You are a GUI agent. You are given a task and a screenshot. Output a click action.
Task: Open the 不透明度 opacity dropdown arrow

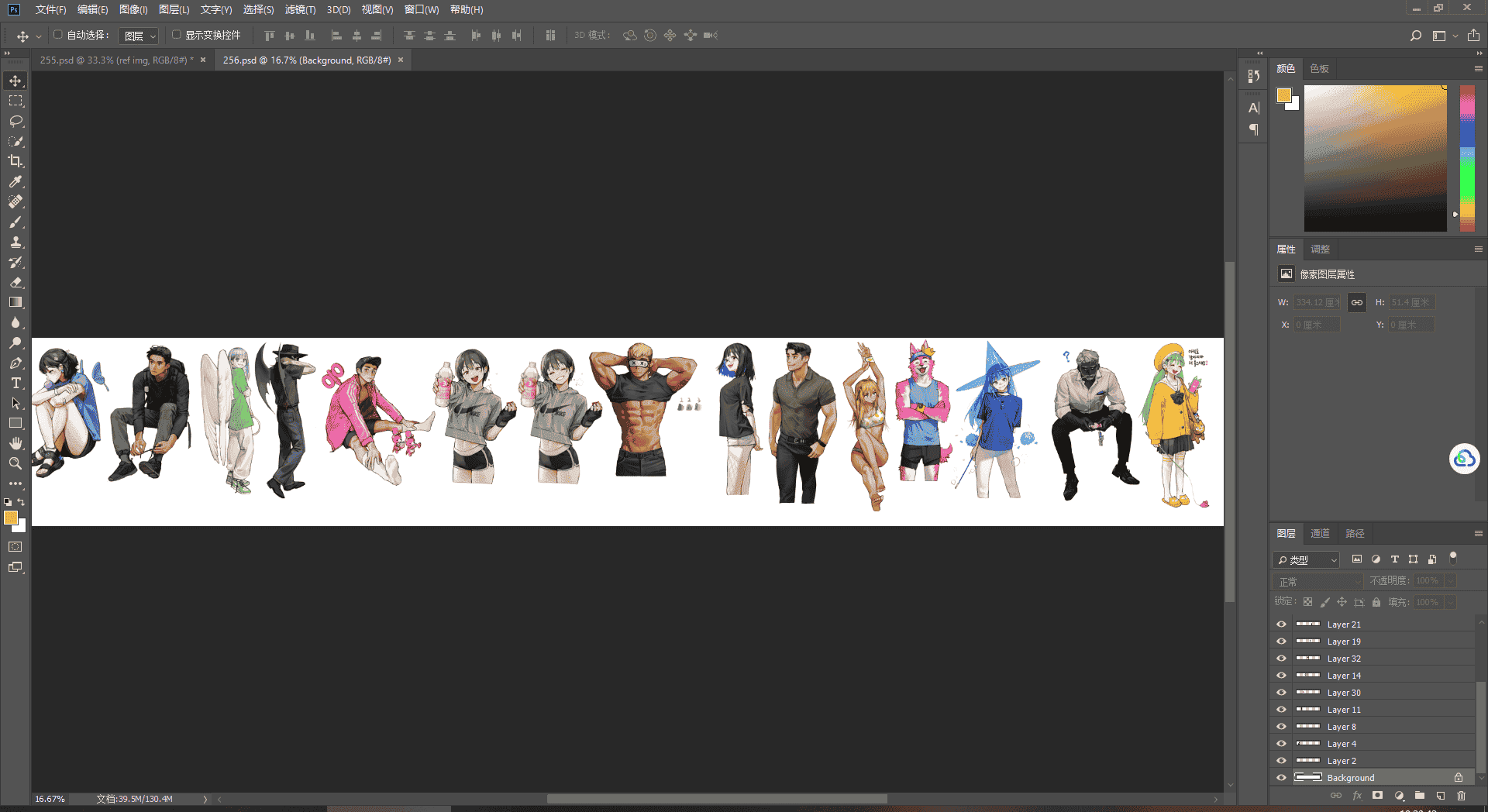[x=1451, y=580]
